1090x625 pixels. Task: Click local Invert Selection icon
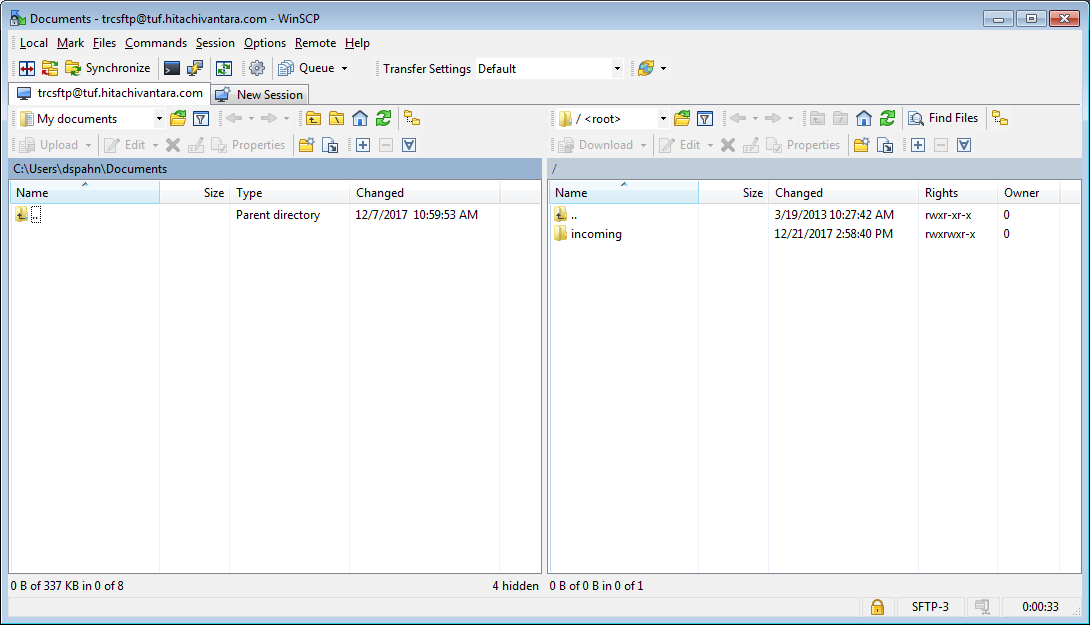coord(409,145)
